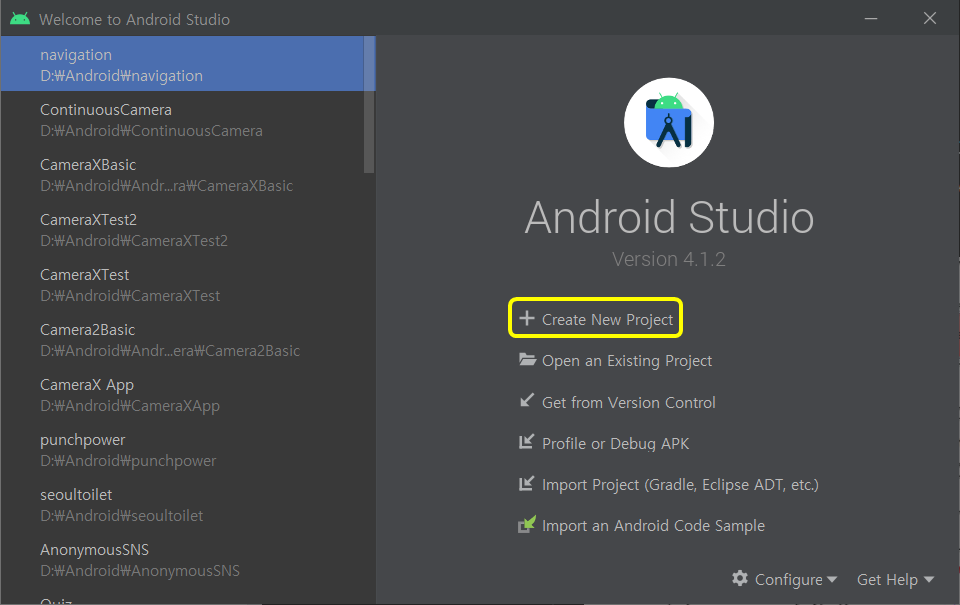Click the folder icon for Open an Existing Project

coord(527,359)
